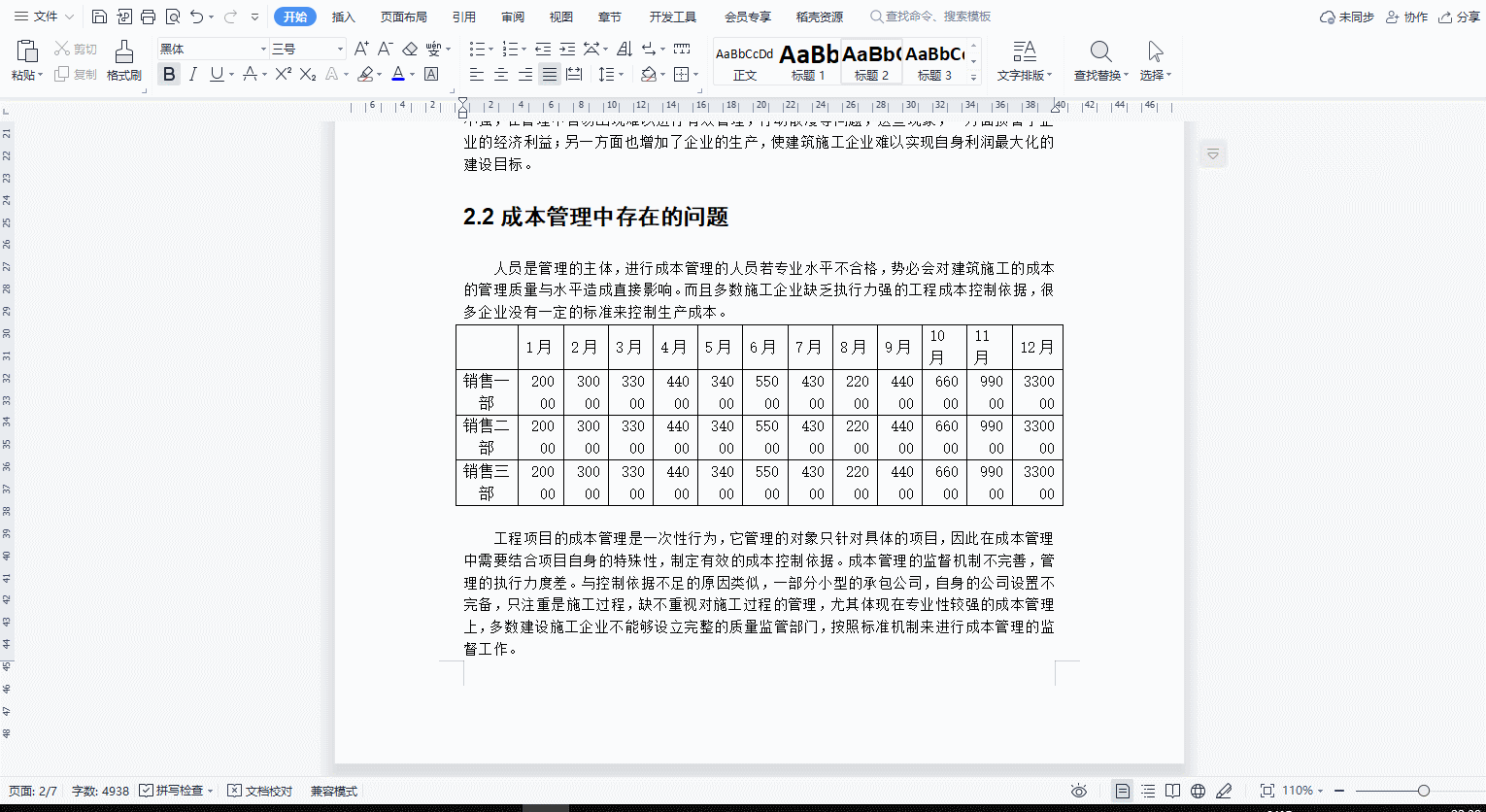Clear formatting with the eraser icon
This screenshot has height=812, width=1486.
click(410, 49)
